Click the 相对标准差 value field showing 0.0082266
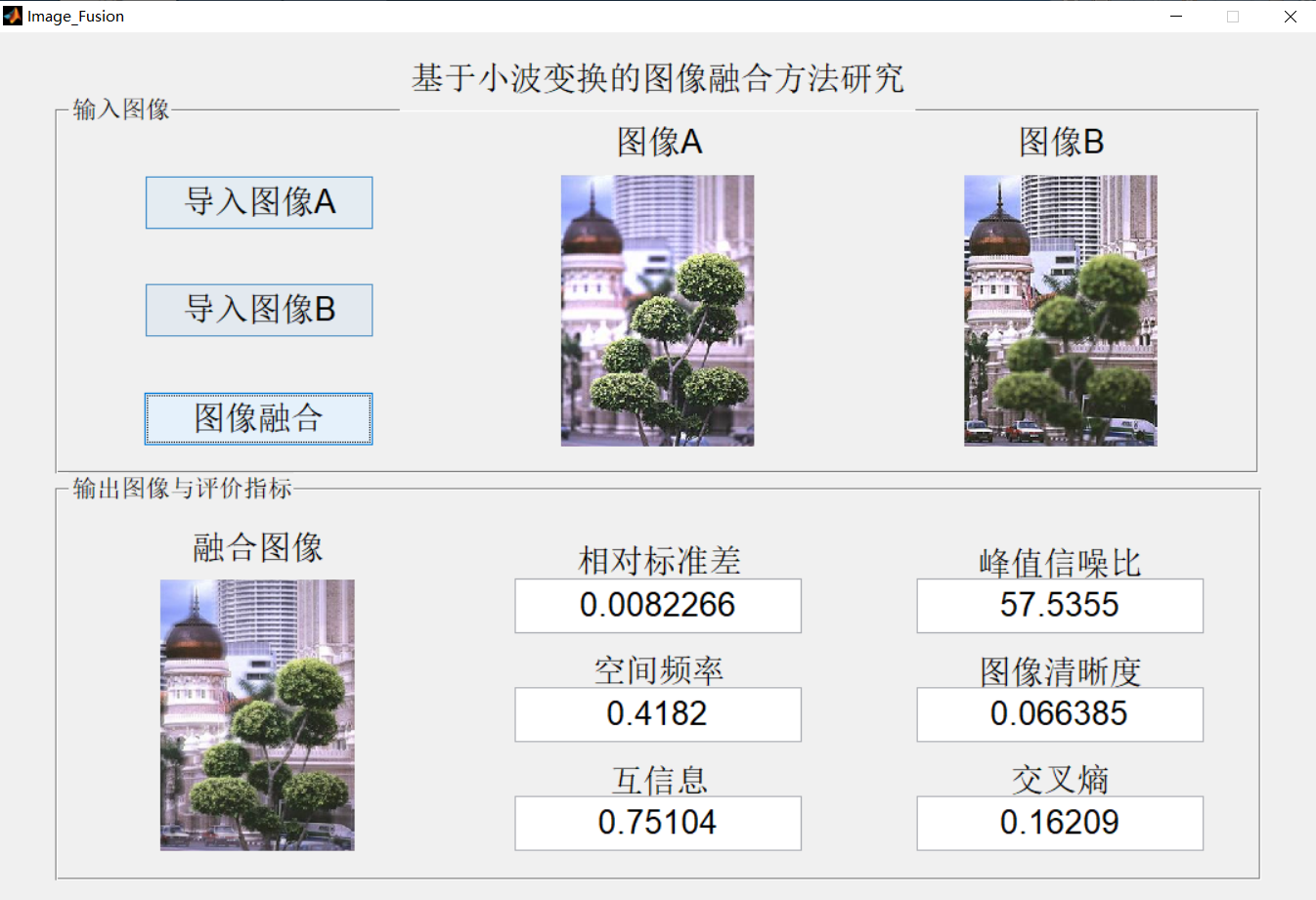The image size is (1316, 900). tap(657, 606)
